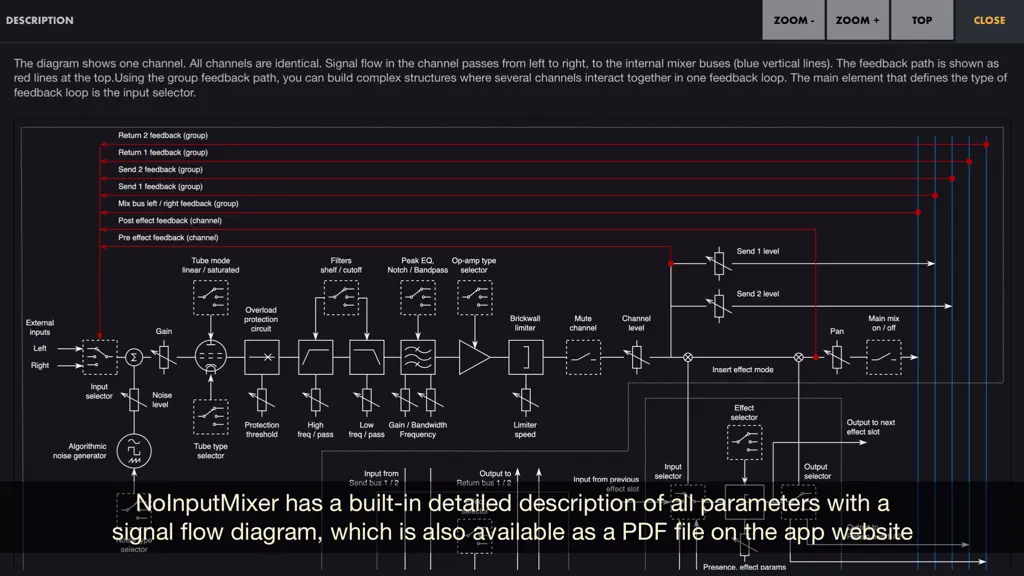This screenshot has height=576, width=1024.
Task: Click the Main mix on/off switch
Action: point(884,357)
